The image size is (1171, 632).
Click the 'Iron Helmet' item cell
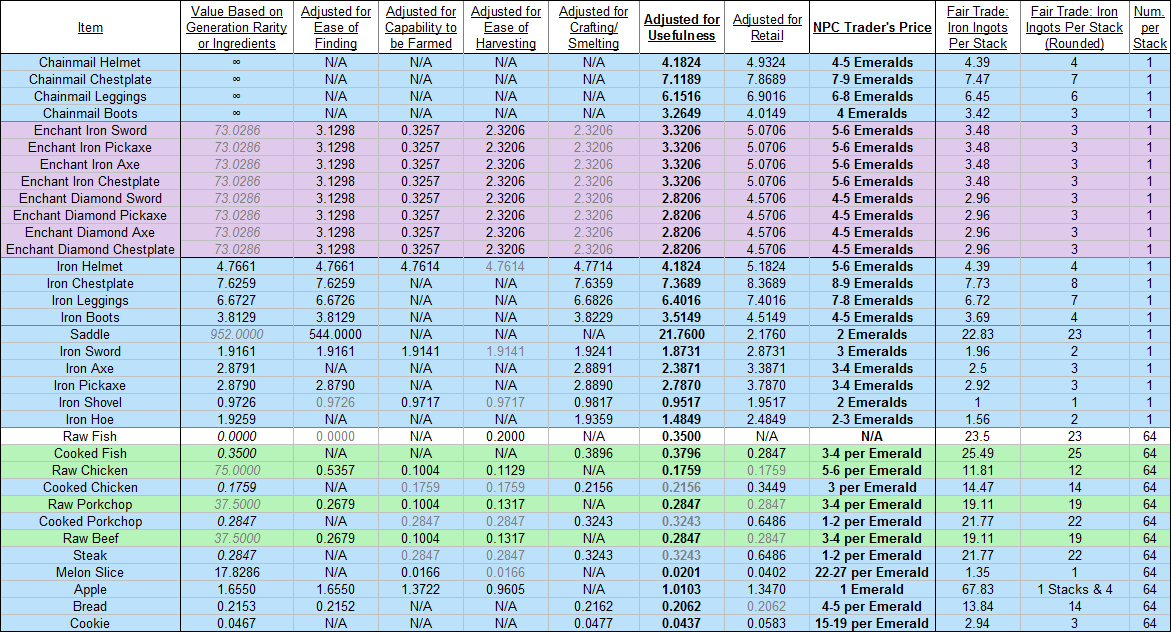point(90,267)
